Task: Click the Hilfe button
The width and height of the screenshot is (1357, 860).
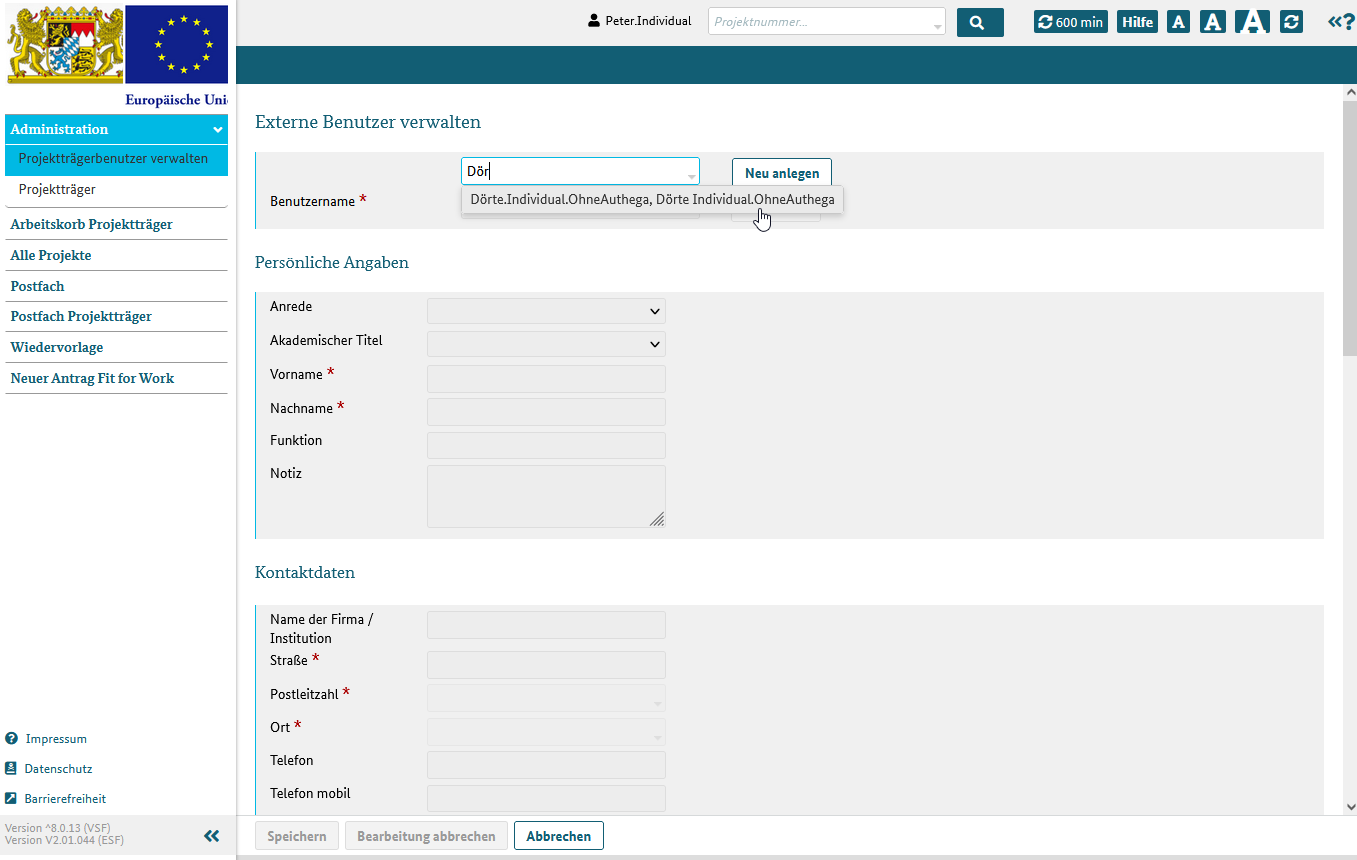Action: pos(1138,22)
